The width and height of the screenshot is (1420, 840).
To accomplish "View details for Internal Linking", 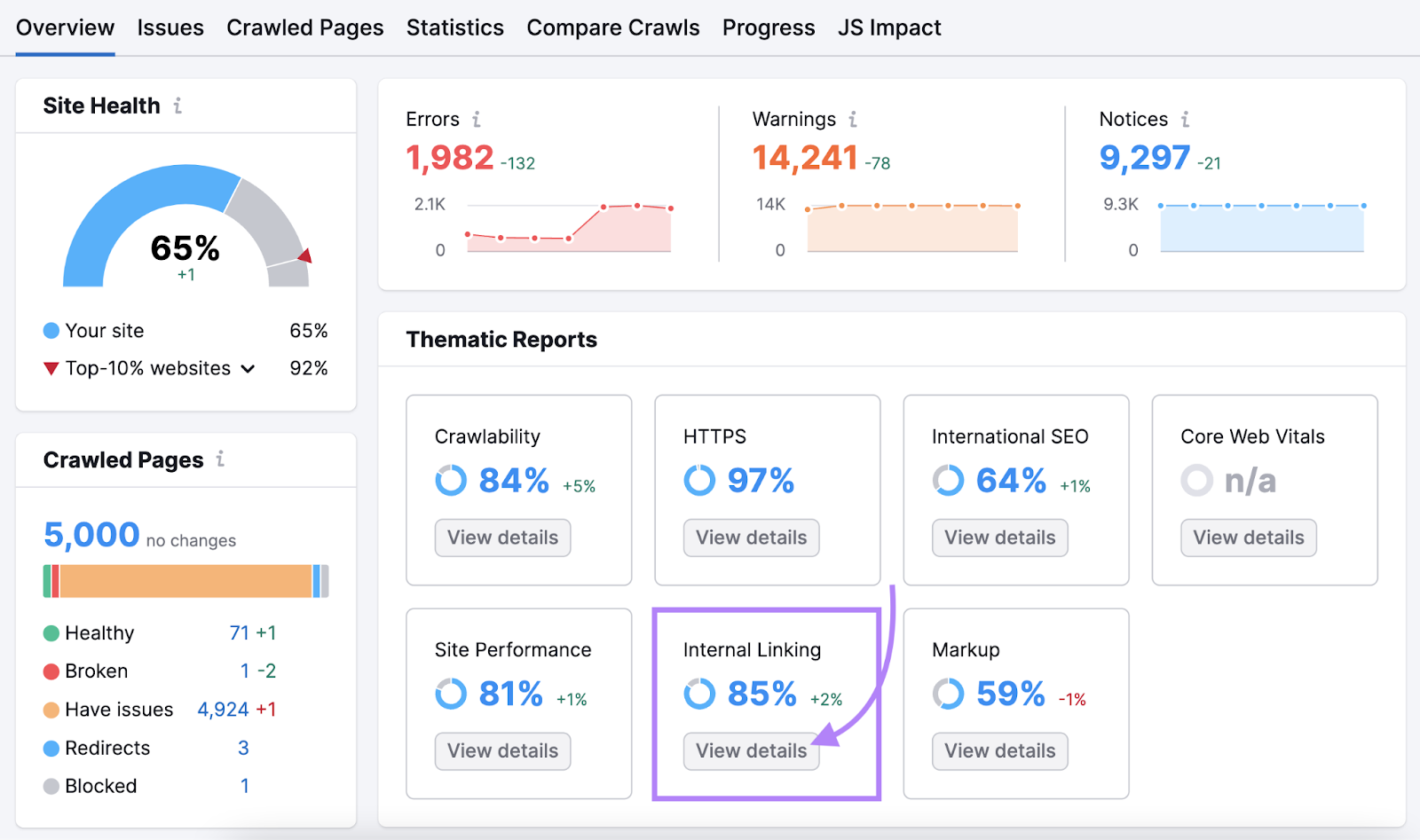I will click(x=750, y=750).
